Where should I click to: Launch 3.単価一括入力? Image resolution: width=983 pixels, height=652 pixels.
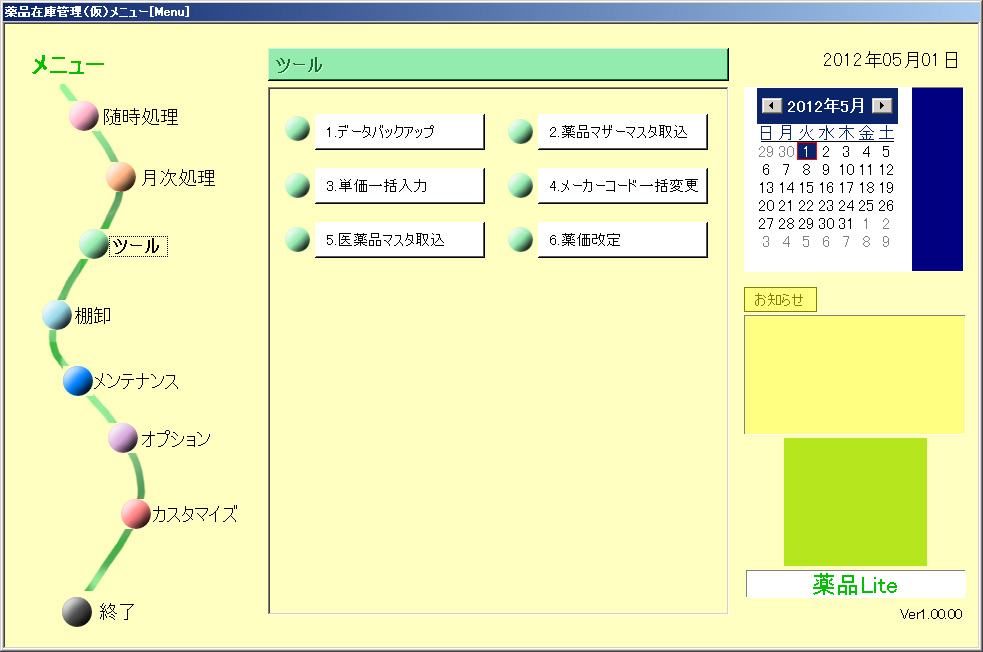click(399, 186)
